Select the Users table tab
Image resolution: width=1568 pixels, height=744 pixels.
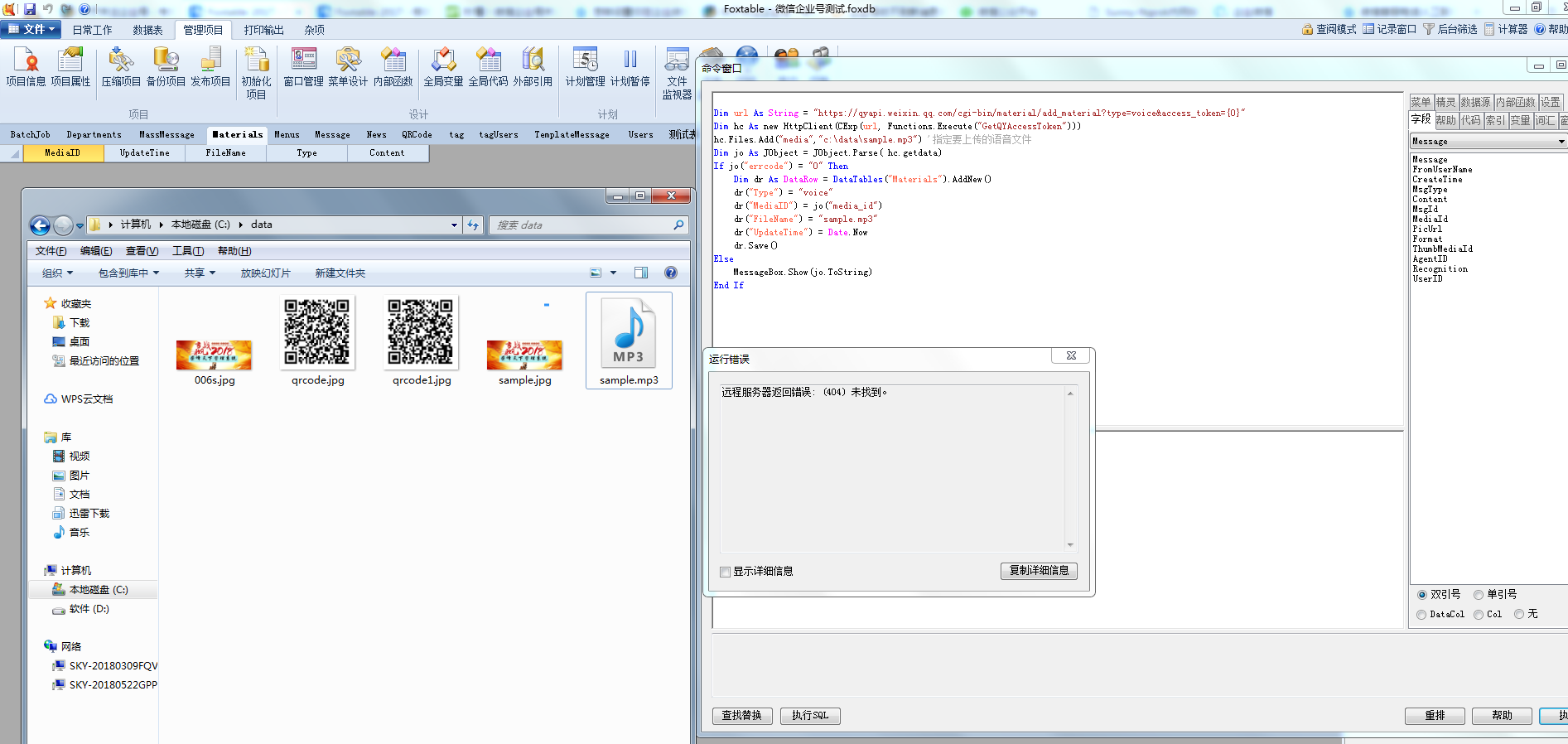[x=640, y=134]
